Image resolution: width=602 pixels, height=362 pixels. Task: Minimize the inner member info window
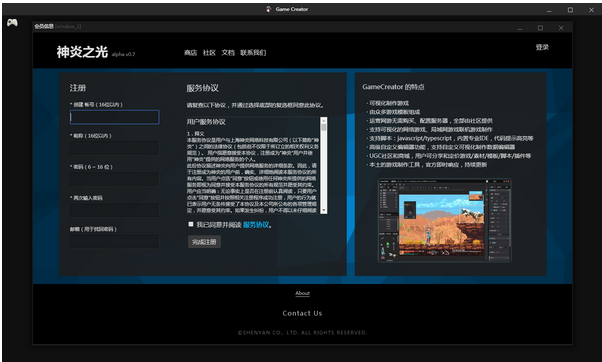coord(520,28)
